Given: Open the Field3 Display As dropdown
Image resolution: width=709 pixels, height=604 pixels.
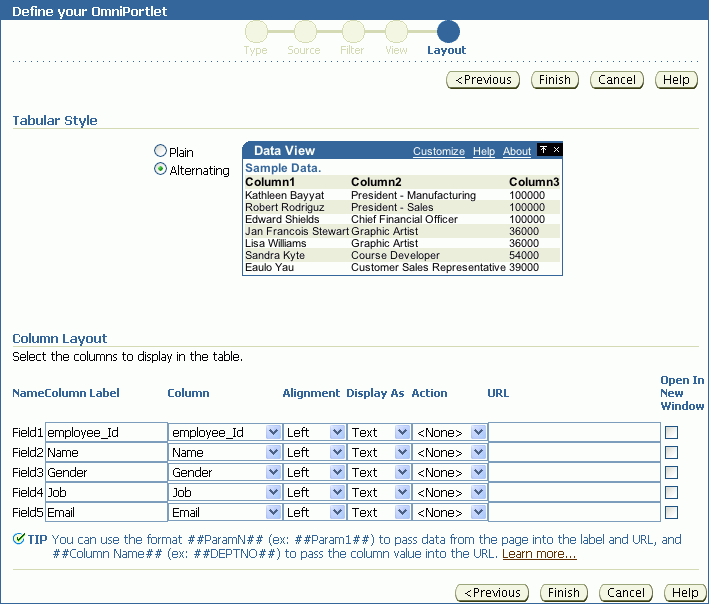Looking at the screenshot, I should 379,472.
